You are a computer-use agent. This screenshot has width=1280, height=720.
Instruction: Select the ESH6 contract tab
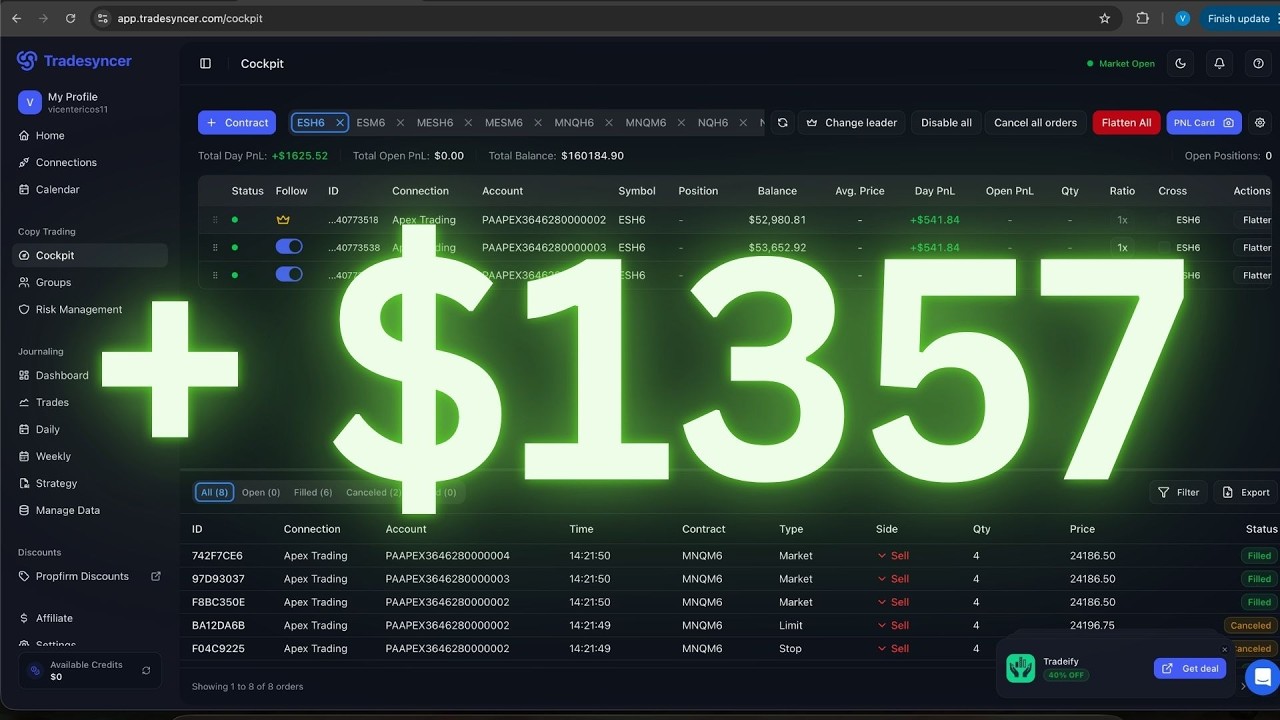click(311, 123)
